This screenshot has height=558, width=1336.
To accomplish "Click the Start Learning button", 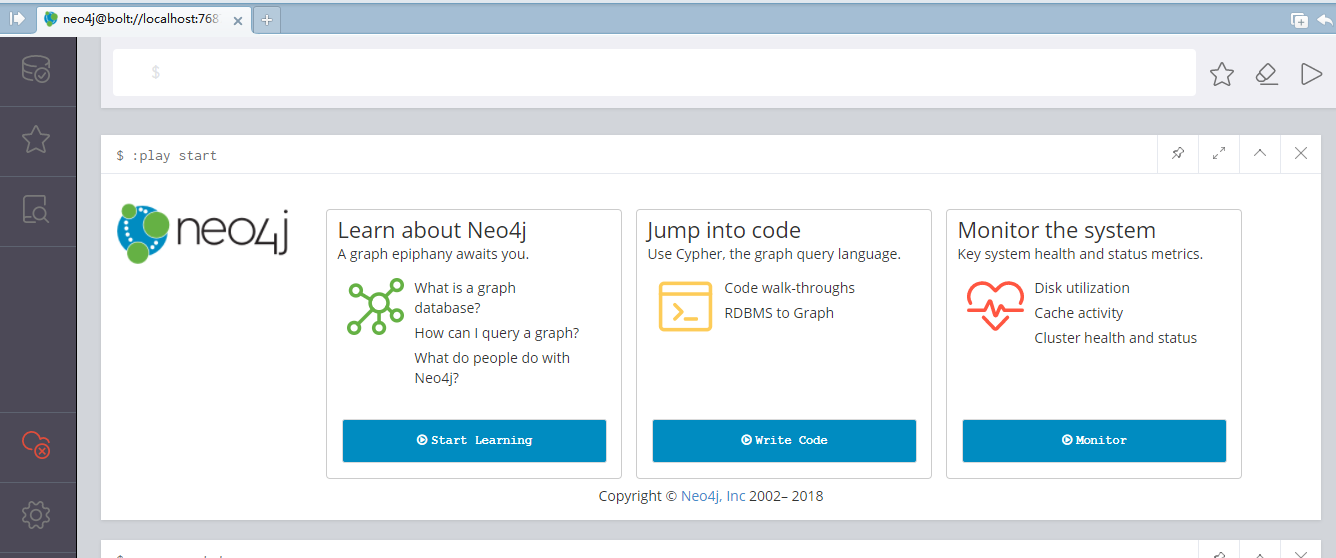I will coord(474,441).
